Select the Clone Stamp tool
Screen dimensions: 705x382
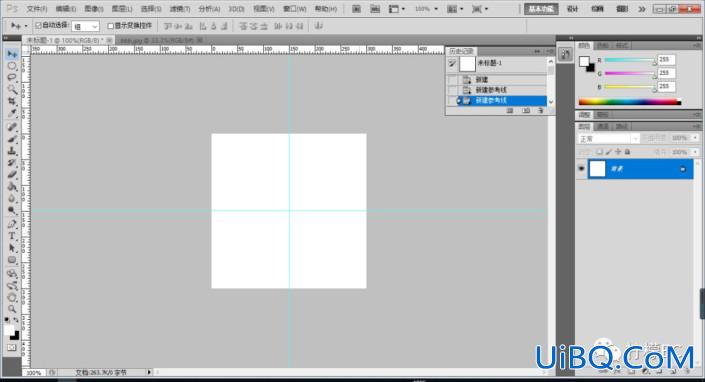12,151
